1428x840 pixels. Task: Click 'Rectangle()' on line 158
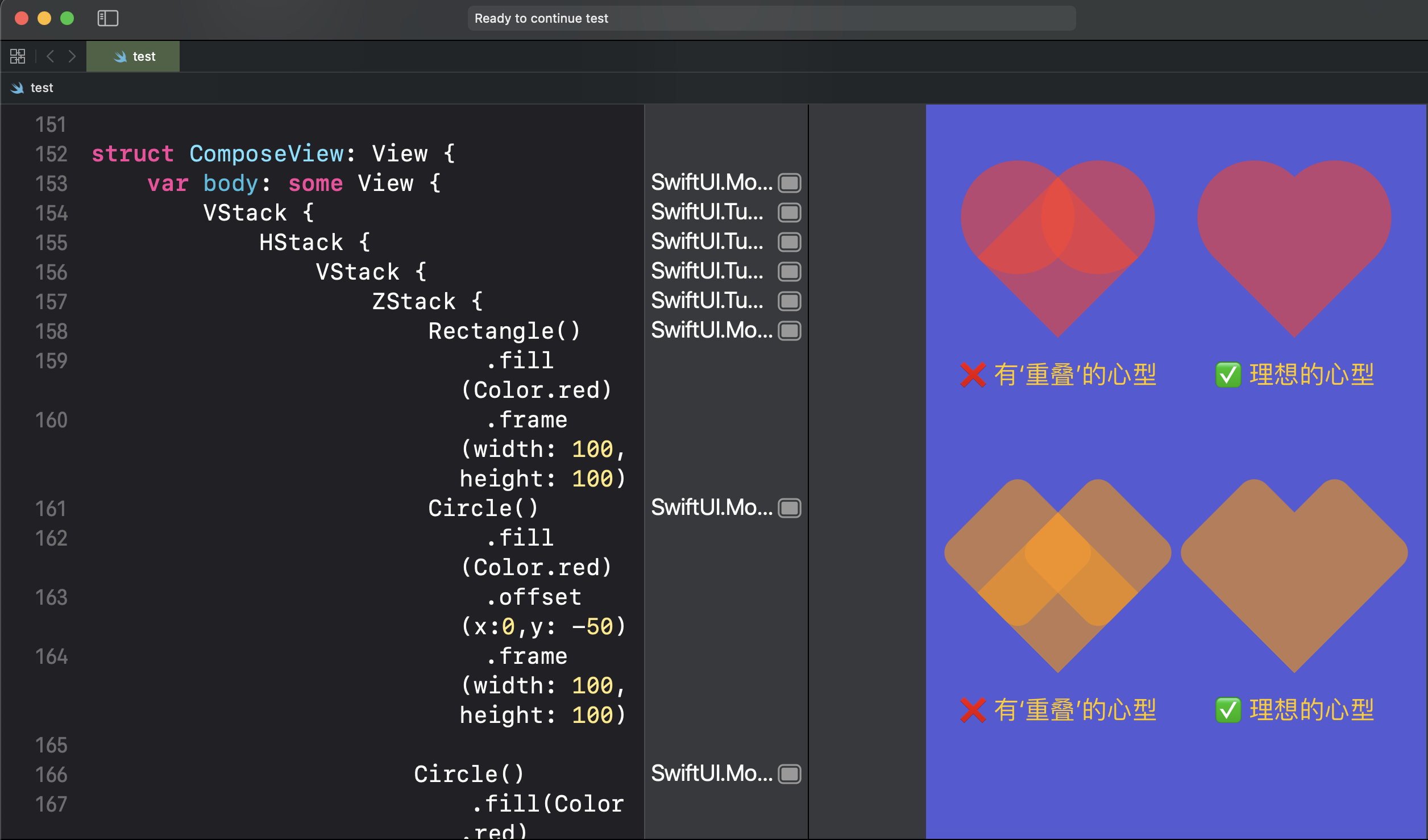point(504,331)
